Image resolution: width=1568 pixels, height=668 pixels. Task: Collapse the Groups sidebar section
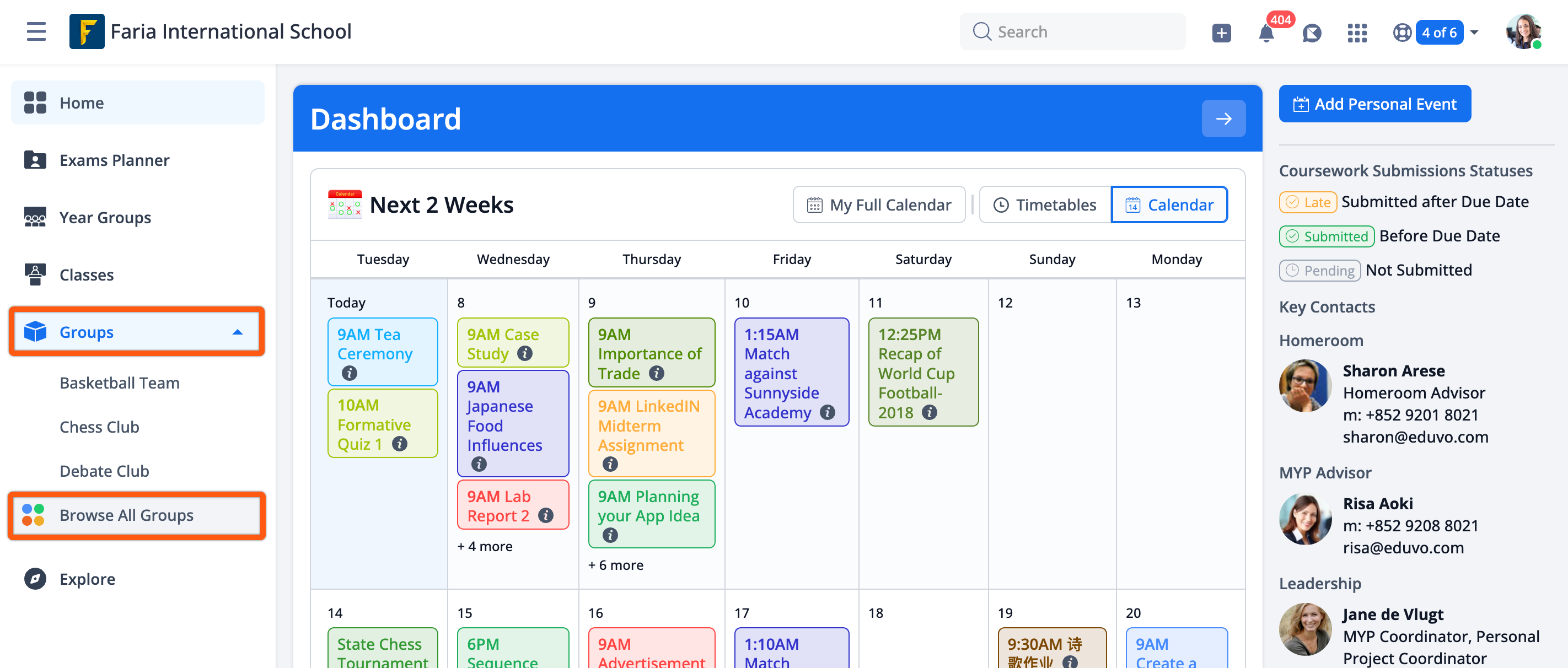238,332
